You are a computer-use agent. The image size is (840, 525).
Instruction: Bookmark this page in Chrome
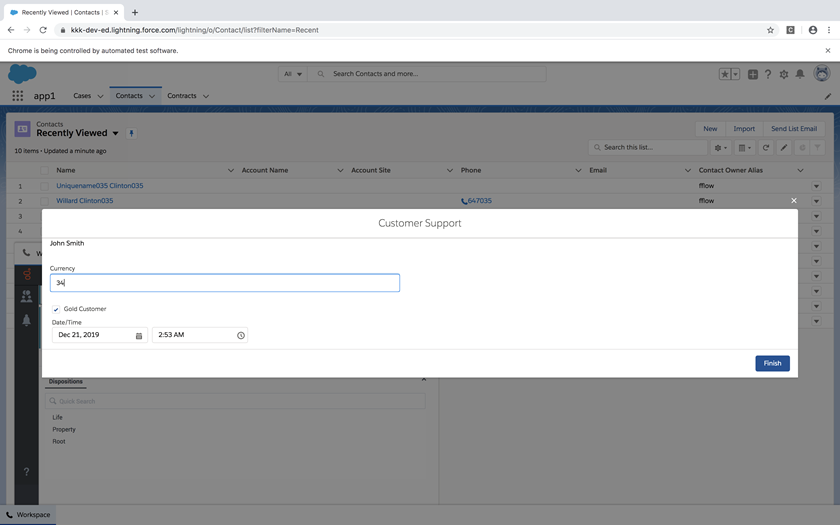tap(770, 30)
